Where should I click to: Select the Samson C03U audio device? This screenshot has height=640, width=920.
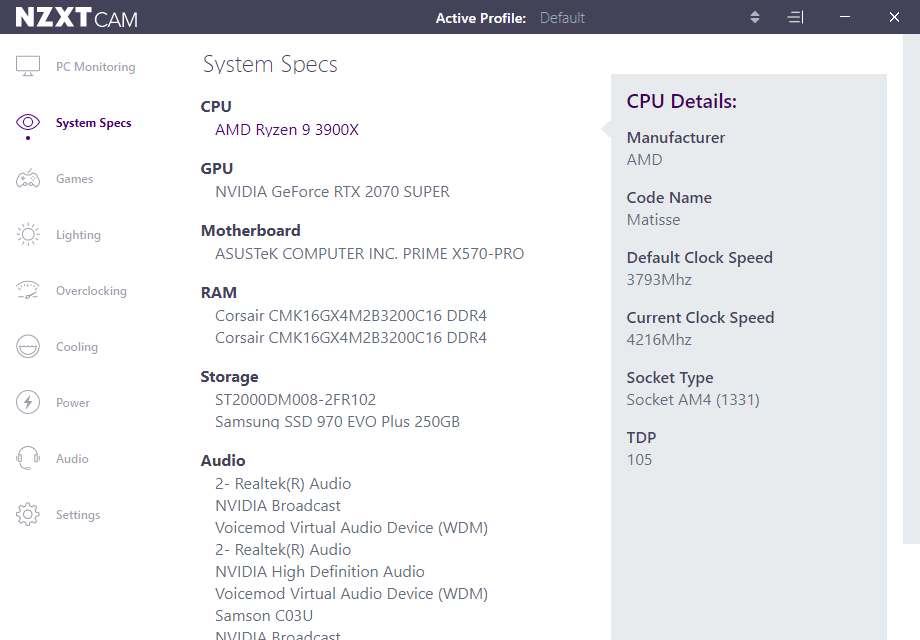(263, 616)
